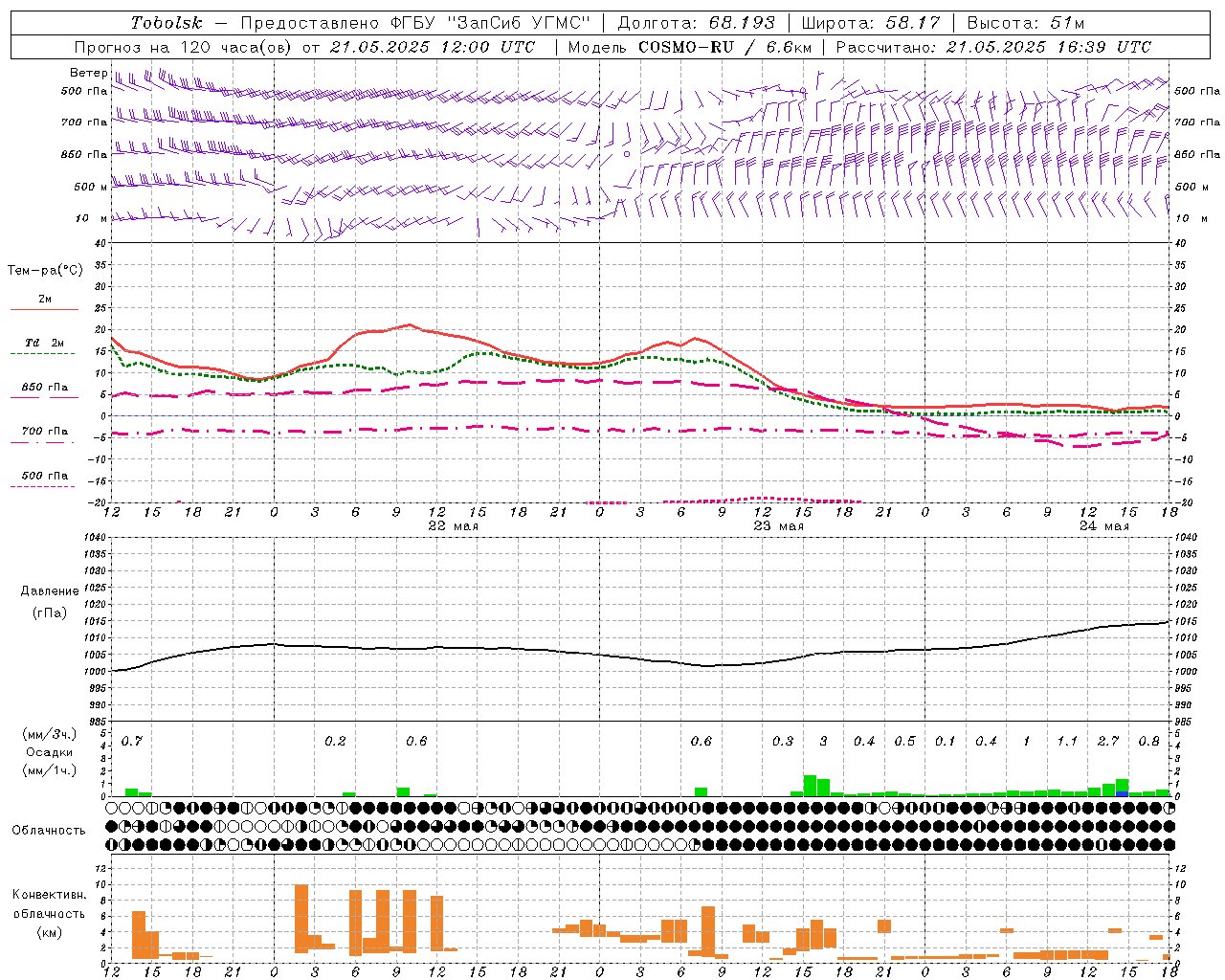
Task: Click the '0.8' three-hour precipitation value
Action: tap(1149, 742)
